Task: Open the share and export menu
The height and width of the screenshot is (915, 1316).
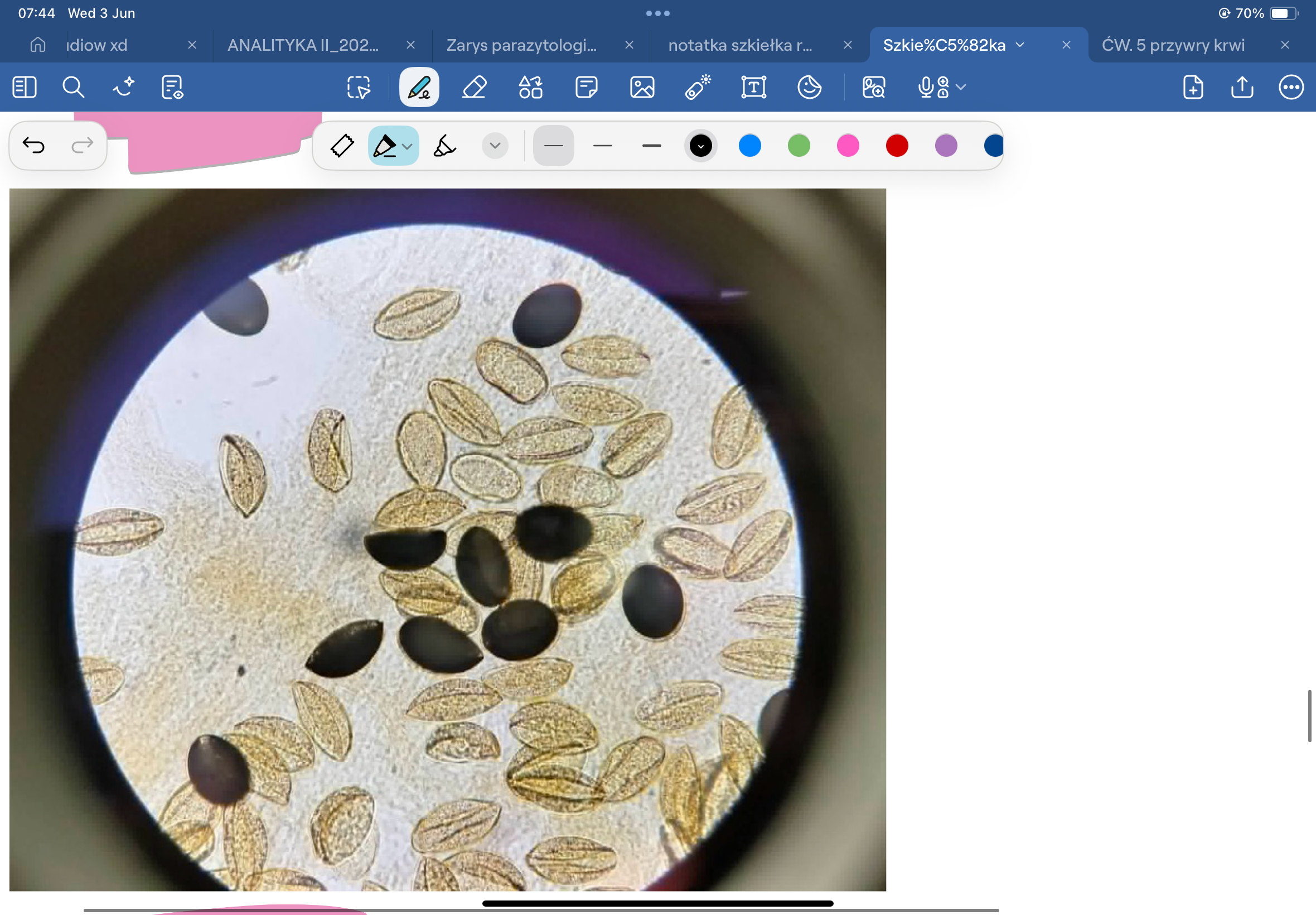Action: click(1242, 87)
